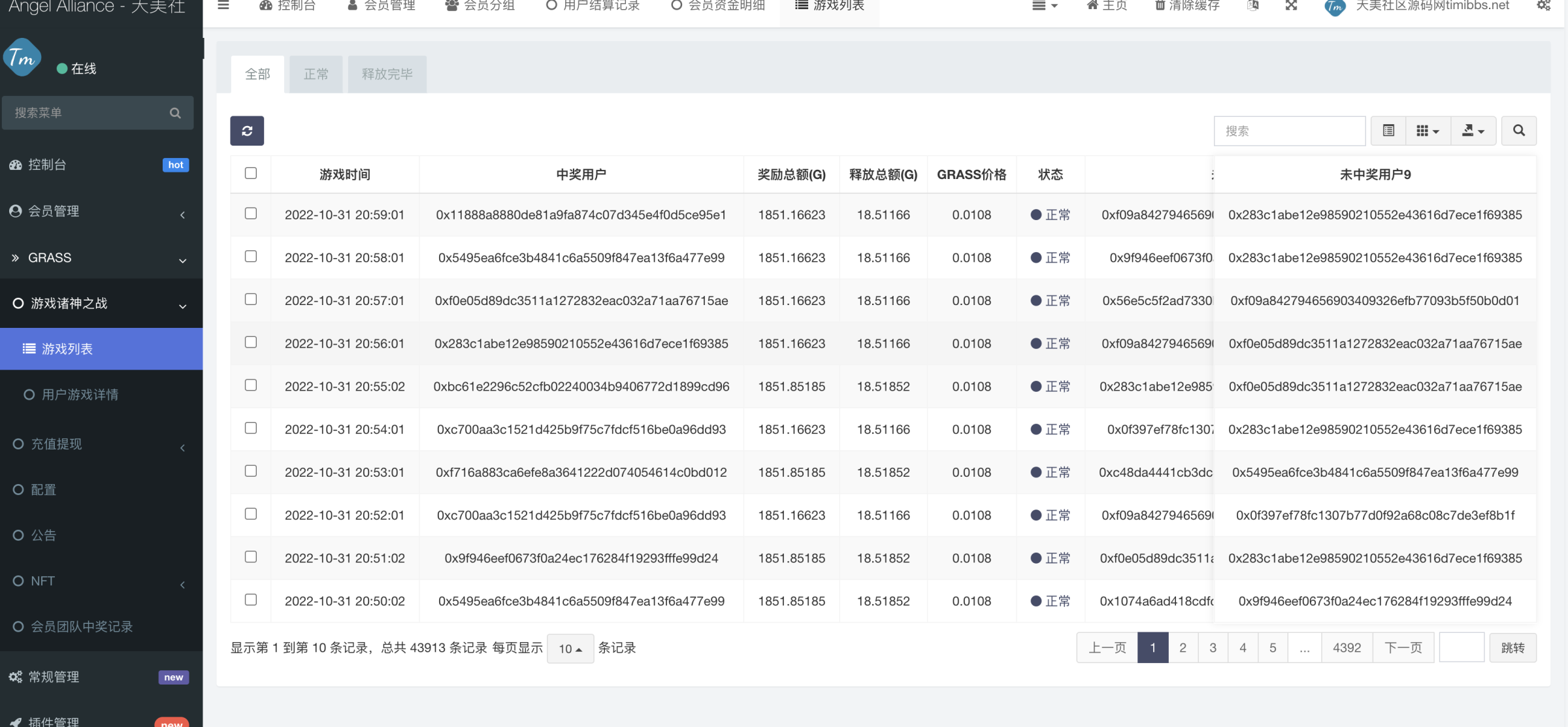
Task: Open settings gears icon at top right
Action: pyautogui.click(x=1543, y=6)
